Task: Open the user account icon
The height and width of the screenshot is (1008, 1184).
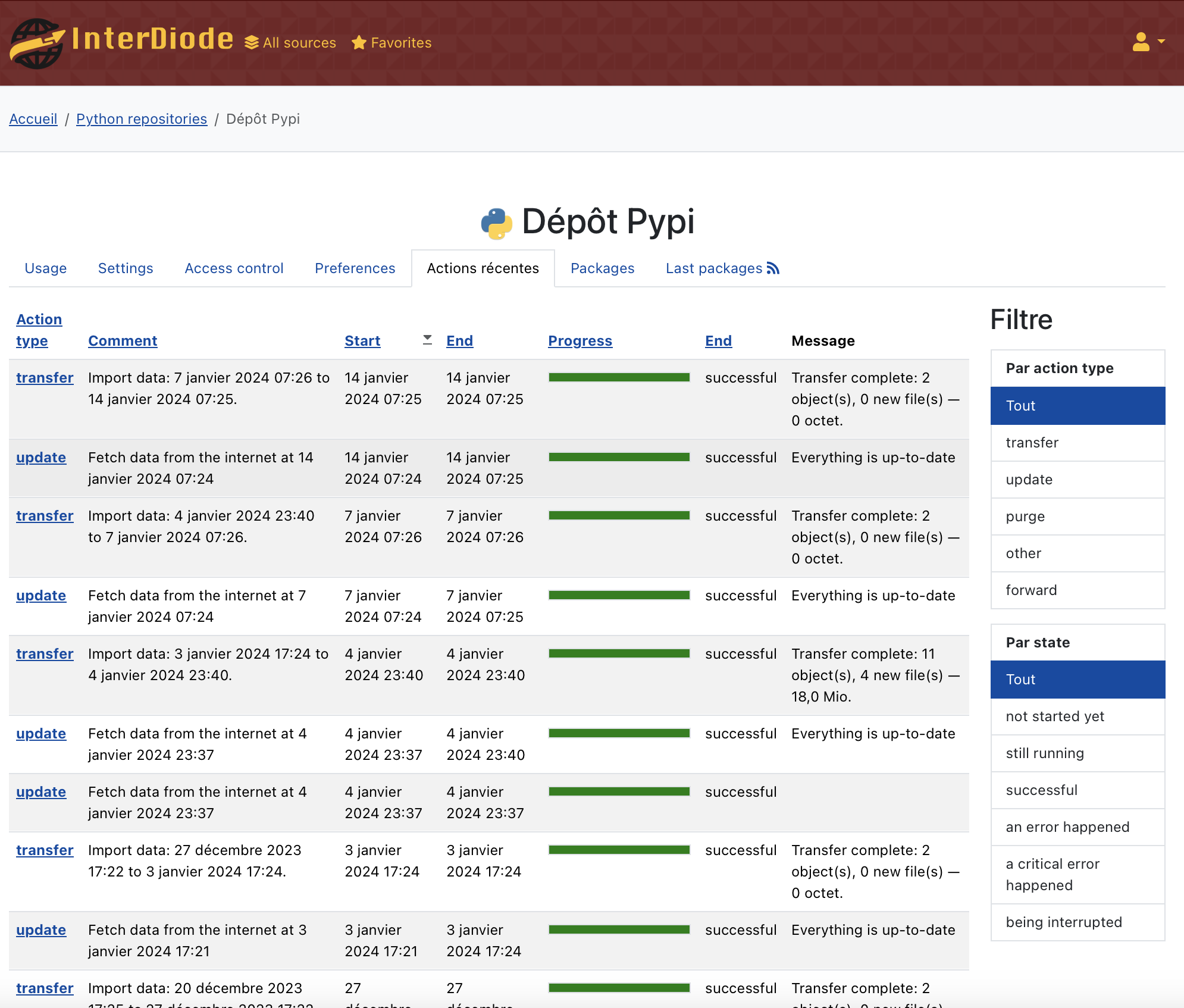Action: (x=1141, y=42)
